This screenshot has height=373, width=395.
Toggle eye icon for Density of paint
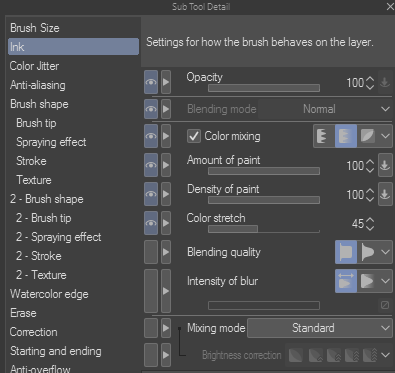coord(151,194)
